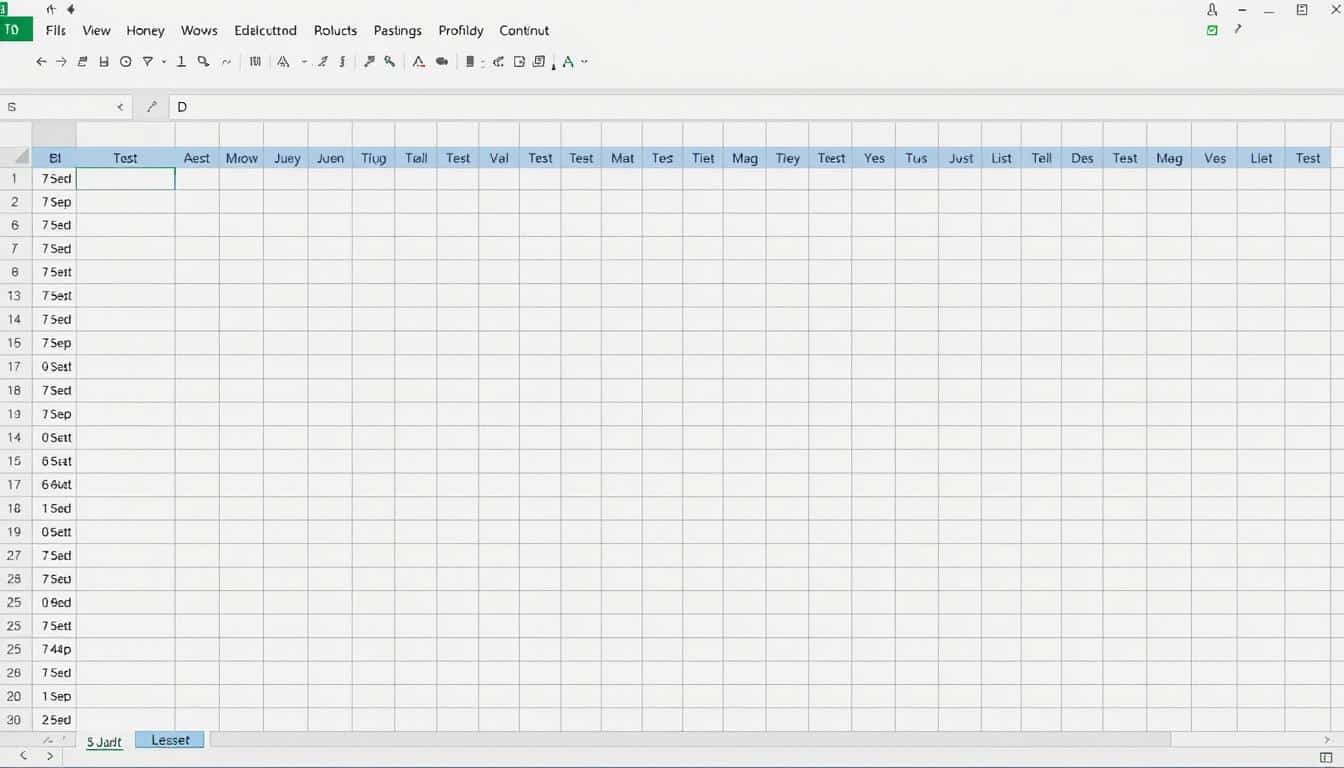1344x768 pixels.
Task: Click the box with arrow export icon
Action: 519,62
